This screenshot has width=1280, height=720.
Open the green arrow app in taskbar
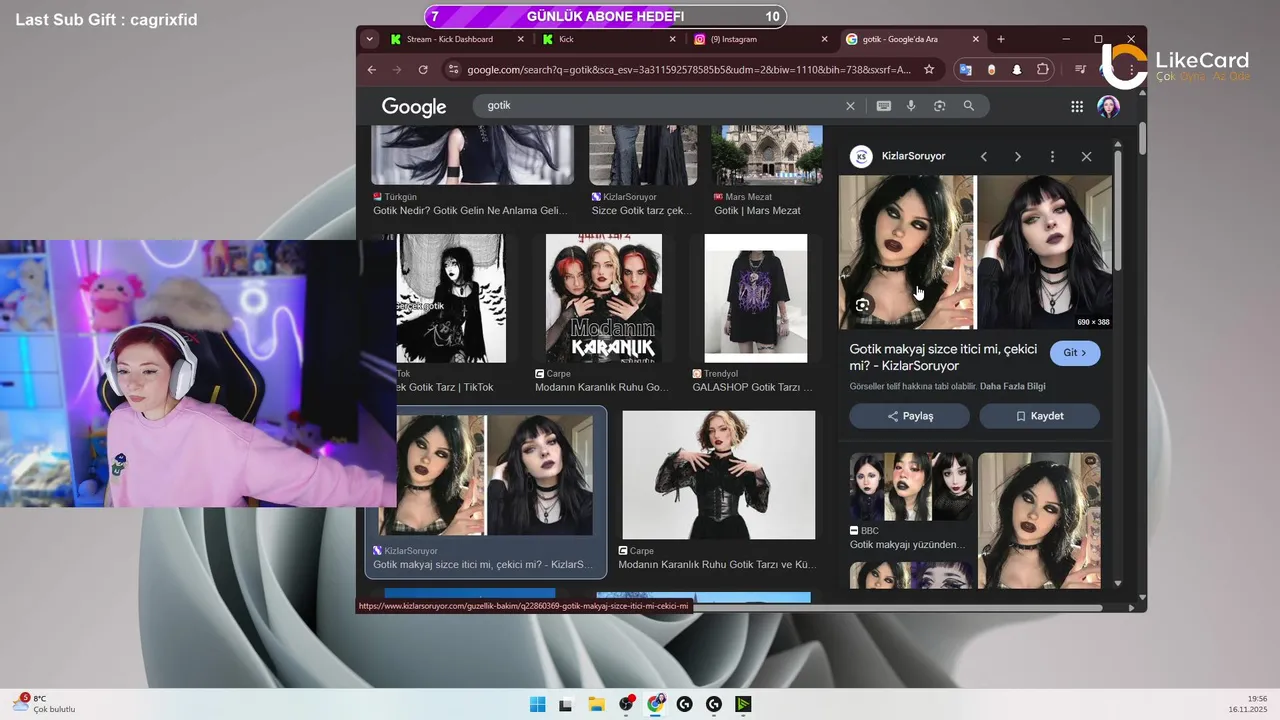coord(743,704)
